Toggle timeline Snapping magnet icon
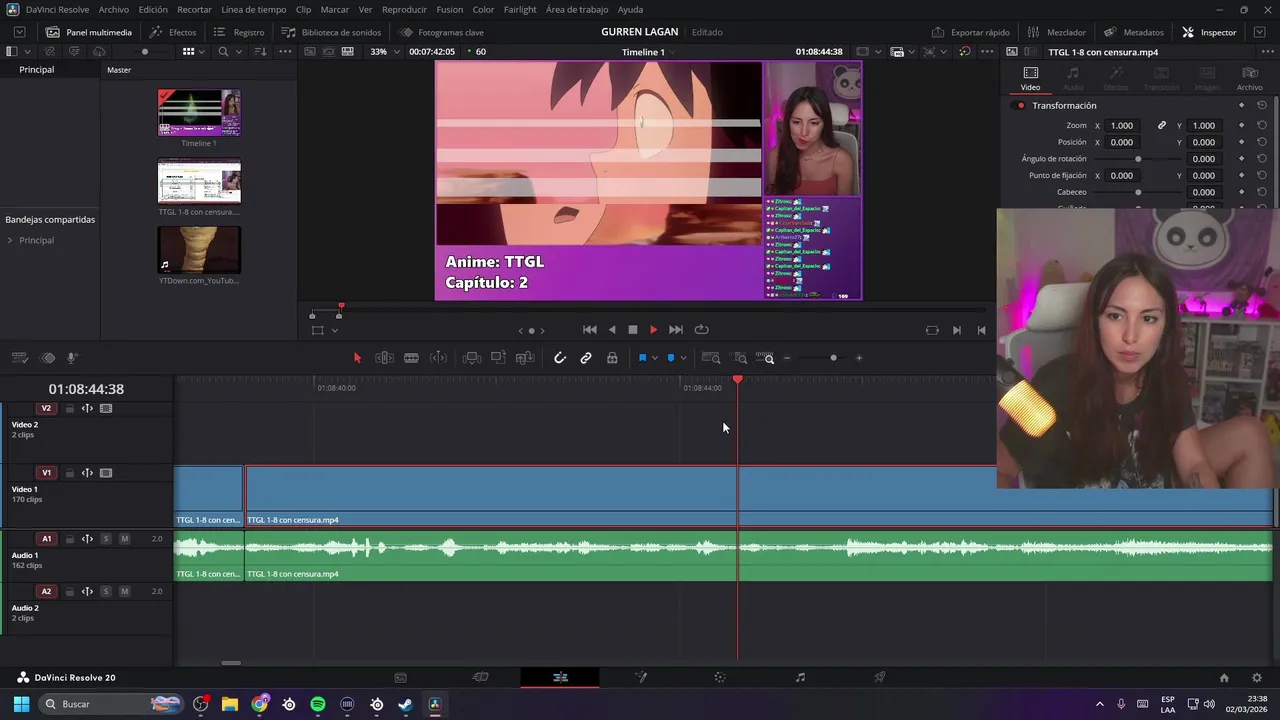The height and width of the screenshot is (720, 1280). (x=560, y=358)
